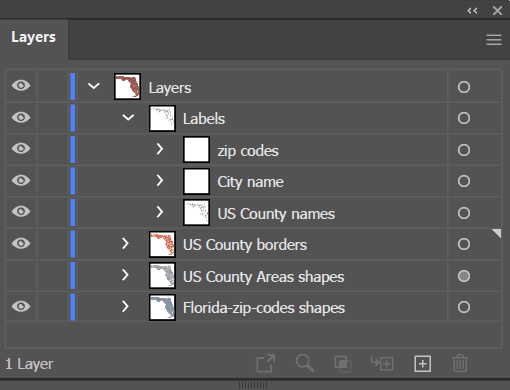Expand the zip codes sublayer
The image size is (510, 390).
pyautogui.click(x=160, y=149)
